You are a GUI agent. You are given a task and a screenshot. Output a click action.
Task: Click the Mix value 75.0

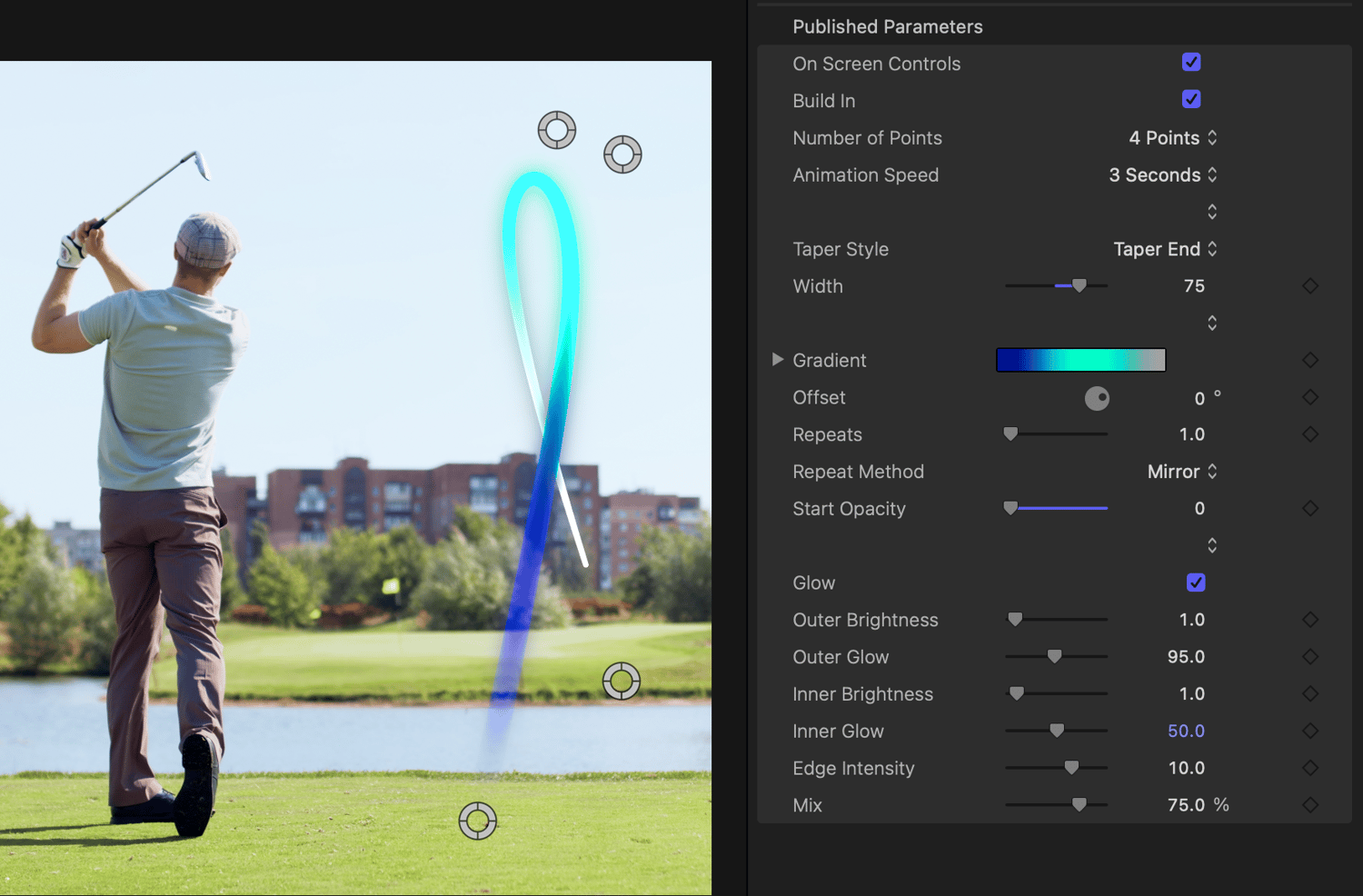tap(1186, 805)
